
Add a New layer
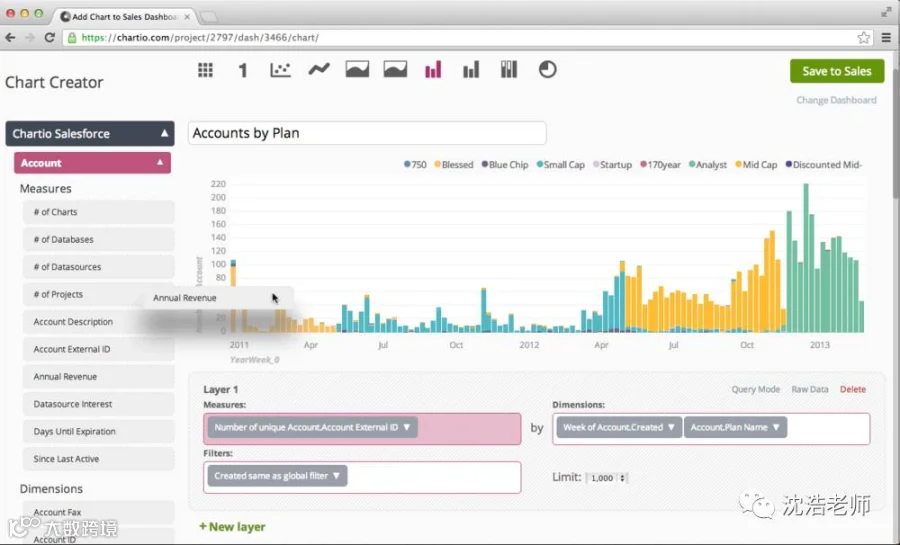232,527
